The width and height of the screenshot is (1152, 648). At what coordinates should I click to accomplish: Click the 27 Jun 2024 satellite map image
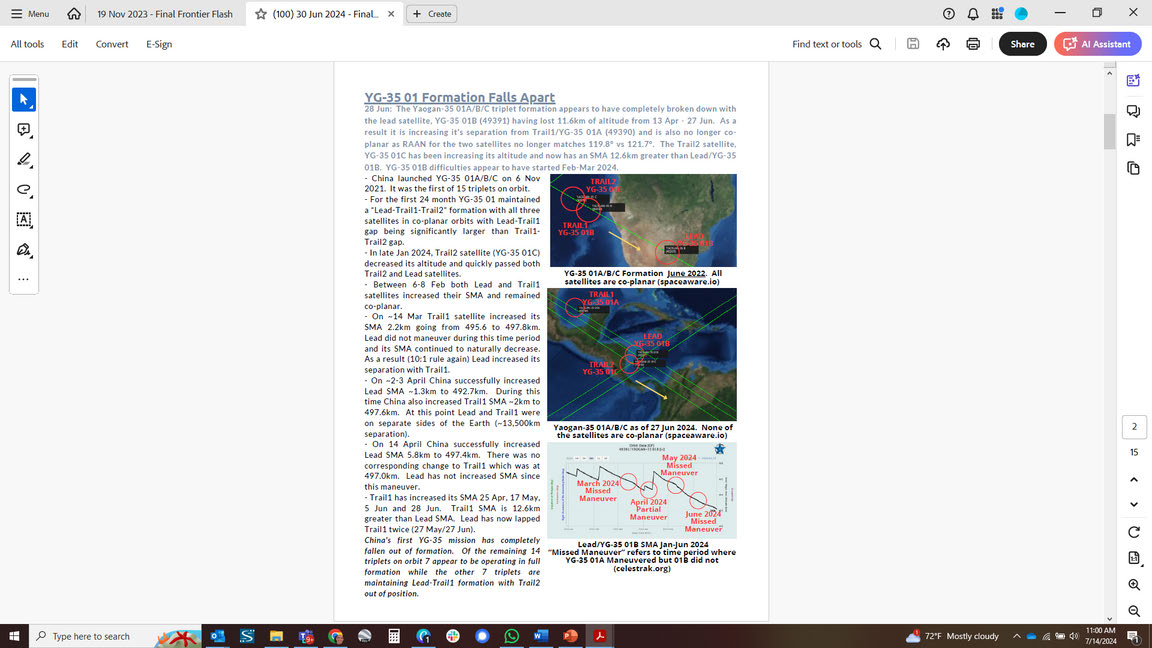coord(641,354)
